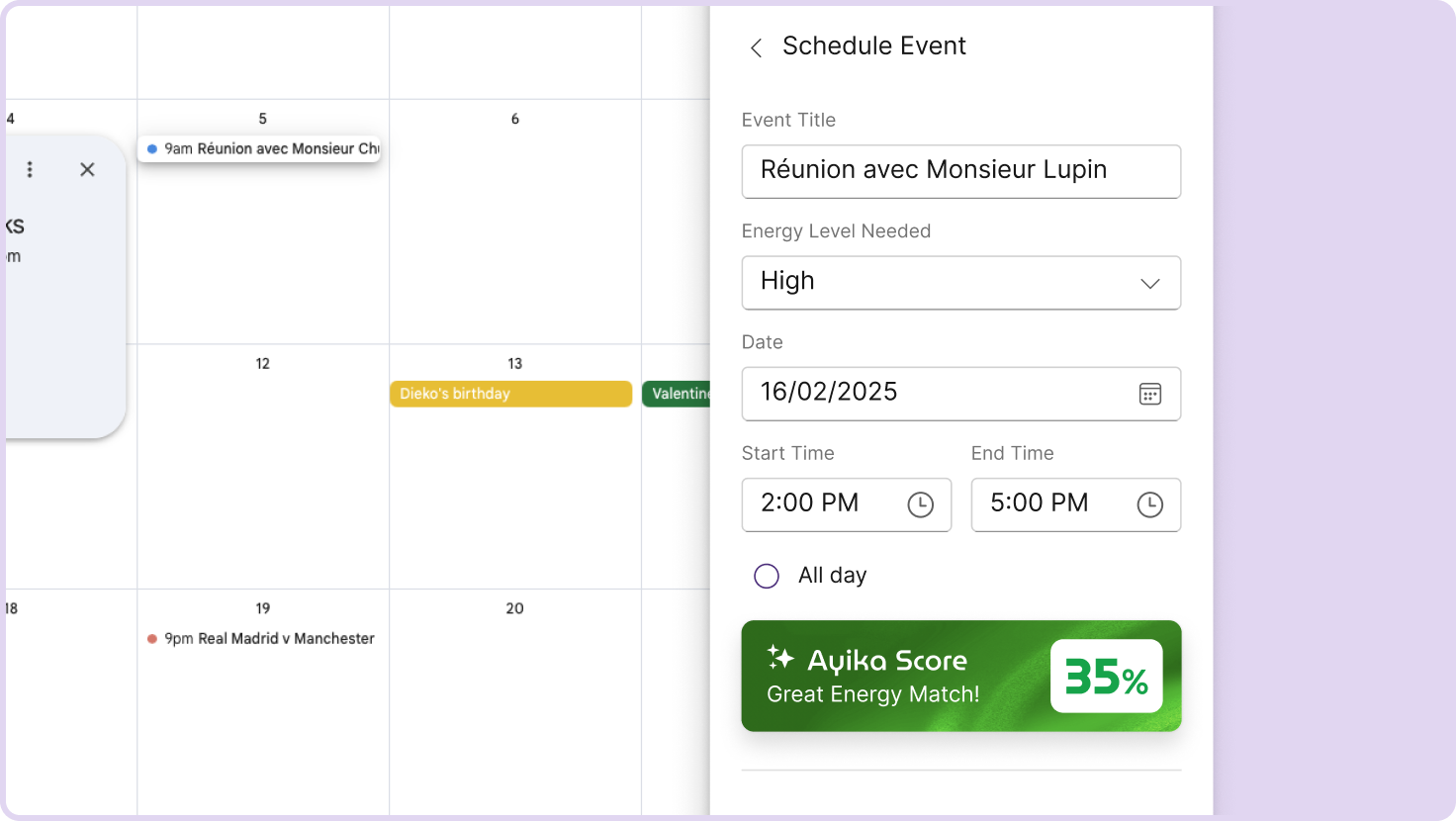
Task: Close the event details popup
Action: pyautogui.click(x=87, y=169)
